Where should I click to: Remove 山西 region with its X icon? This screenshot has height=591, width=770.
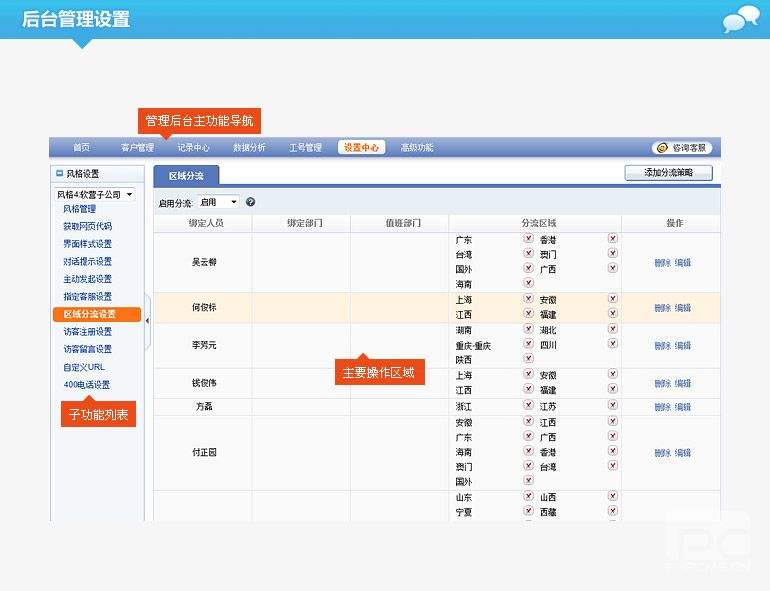(612, 496)
